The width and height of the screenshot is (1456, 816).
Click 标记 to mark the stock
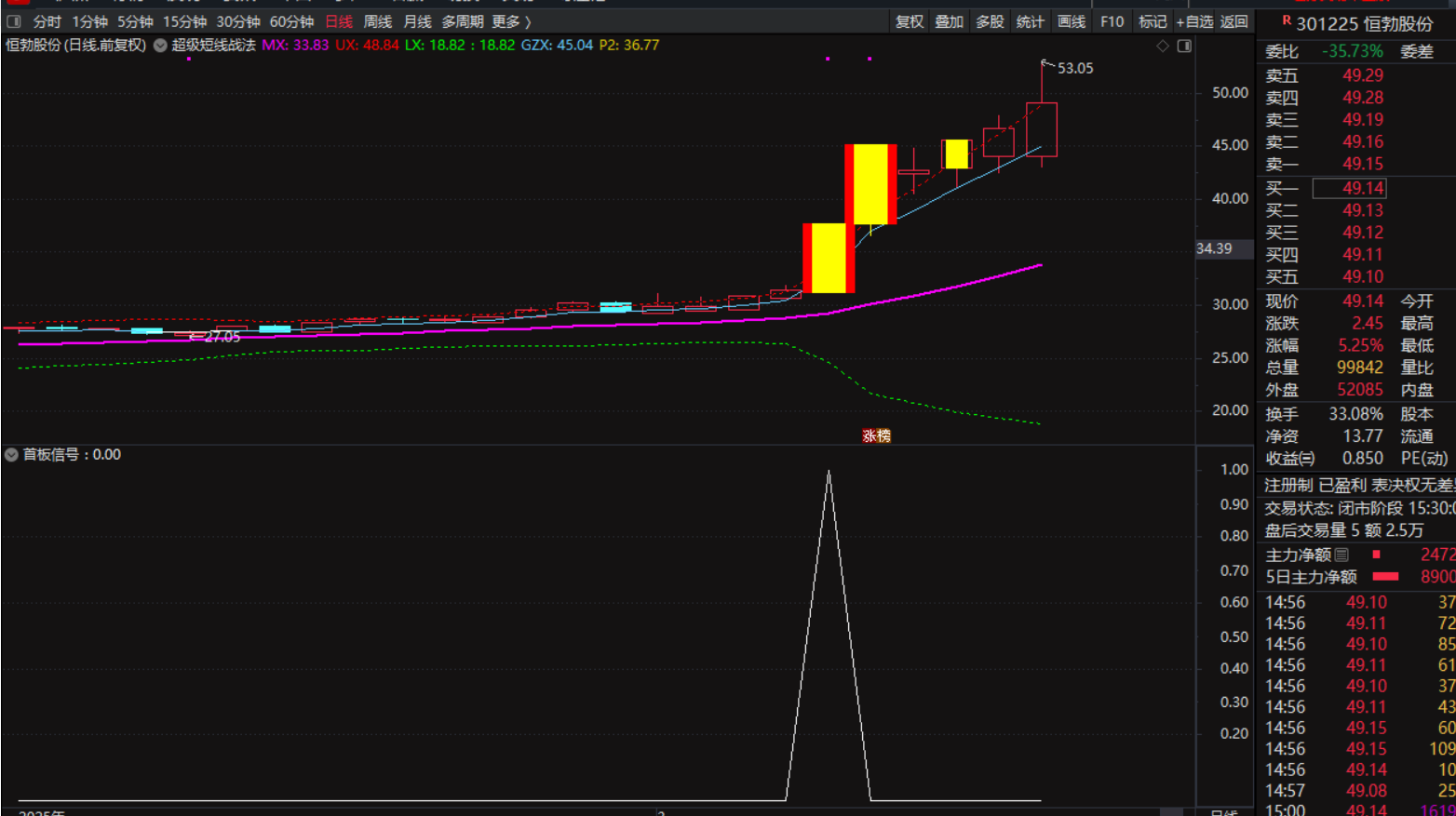click(x=1153, y=21)
